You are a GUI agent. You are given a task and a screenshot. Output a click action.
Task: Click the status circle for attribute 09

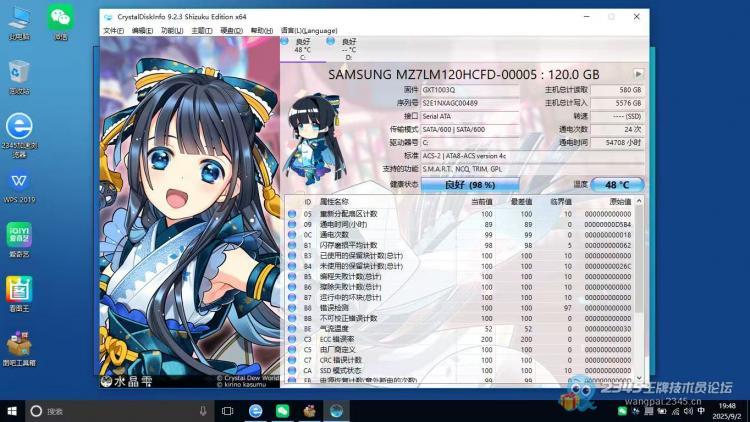(292, 224)
